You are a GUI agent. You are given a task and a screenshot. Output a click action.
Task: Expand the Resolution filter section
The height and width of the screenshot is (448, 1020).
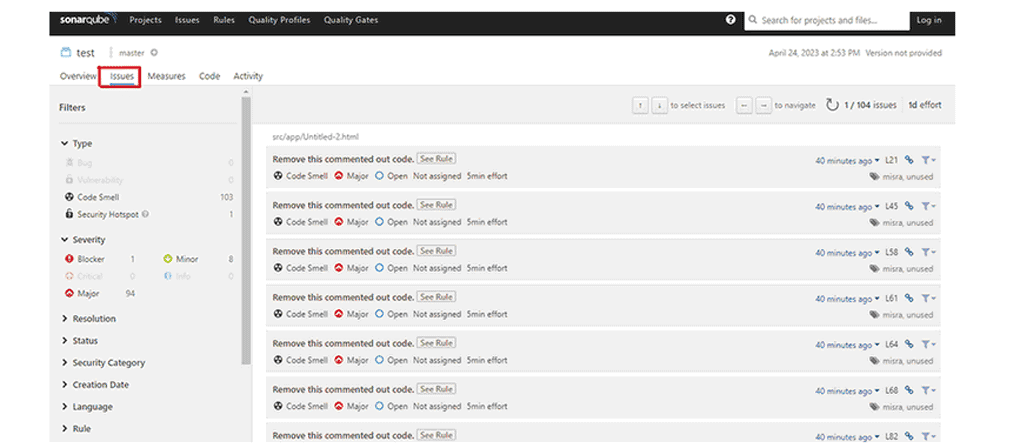[x=94, y=319]
